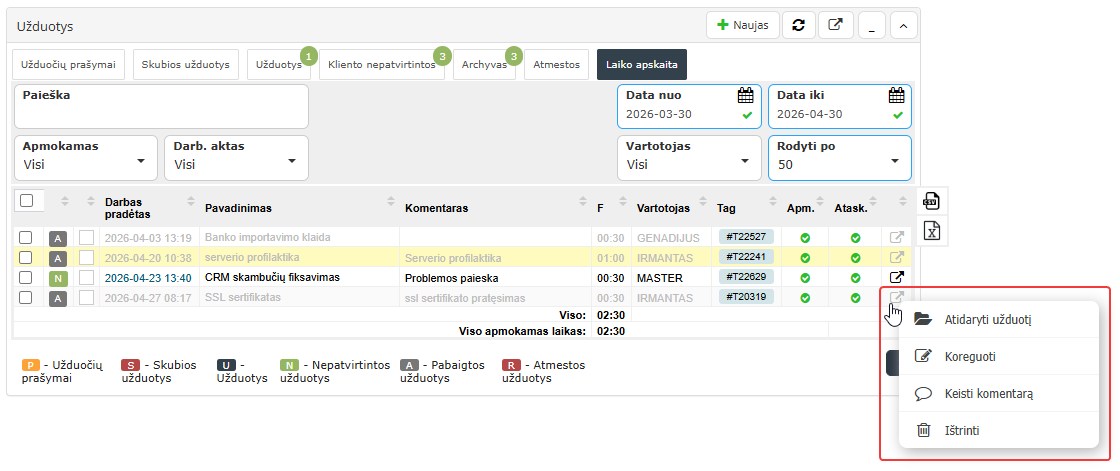The height and width of the screenshot is (471, 1120).
Task: Export table to Excel icon
Action: [931, 231]
